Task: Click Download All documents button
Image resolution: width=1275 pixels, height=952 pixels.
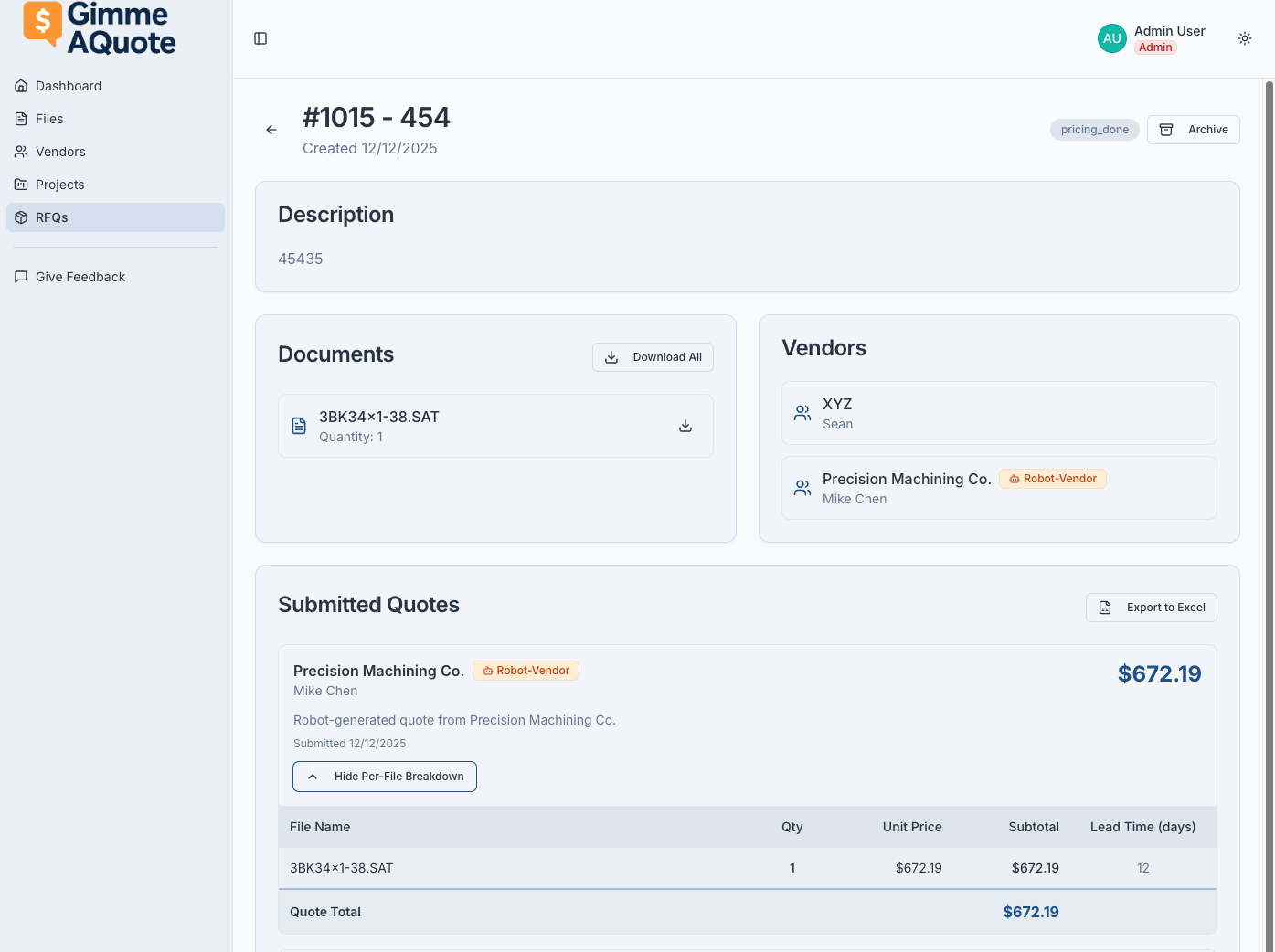Action: point(653,357)
